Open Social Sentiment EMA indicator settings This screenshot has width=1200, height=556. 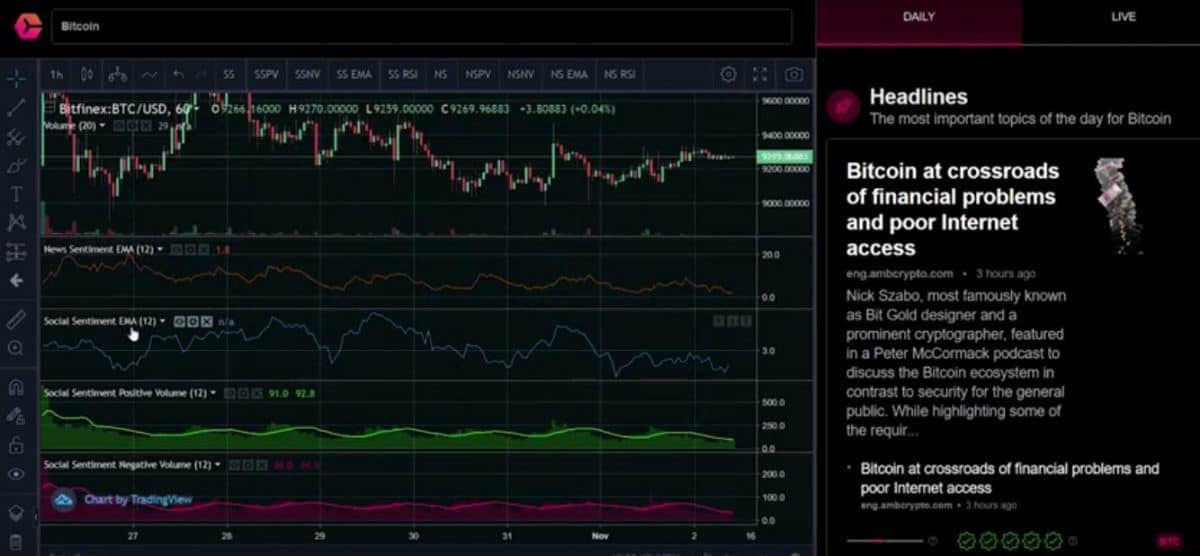[x=193, y=321]
